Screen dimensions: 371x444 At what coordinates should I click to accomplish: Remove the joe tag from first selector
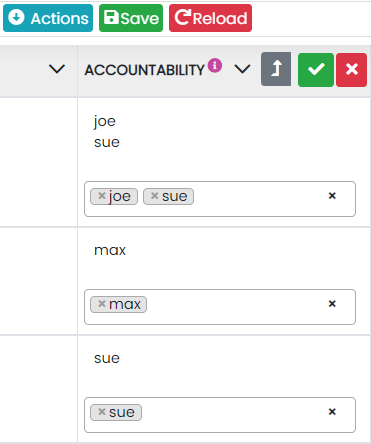(102, 196)
